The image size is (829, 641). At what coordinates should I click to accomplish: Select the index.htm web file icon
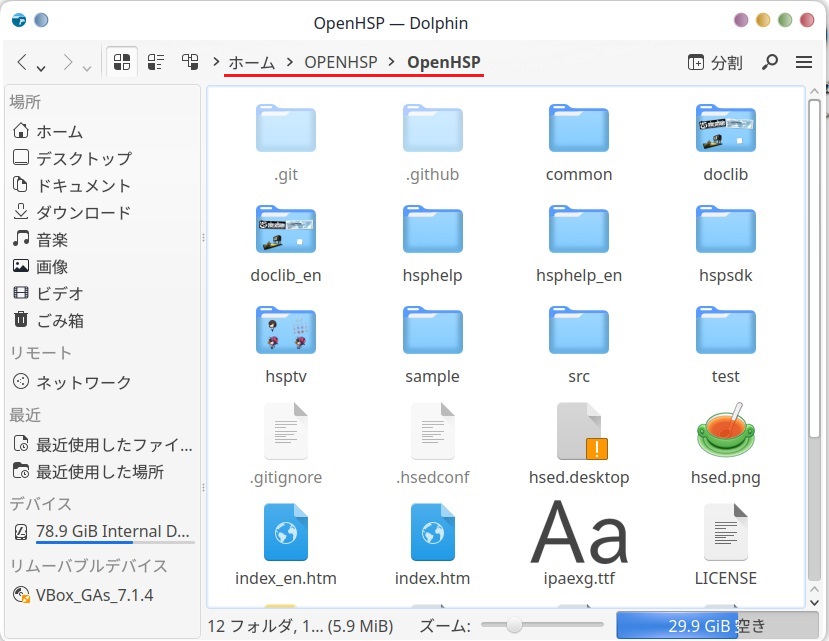point(432,532)
